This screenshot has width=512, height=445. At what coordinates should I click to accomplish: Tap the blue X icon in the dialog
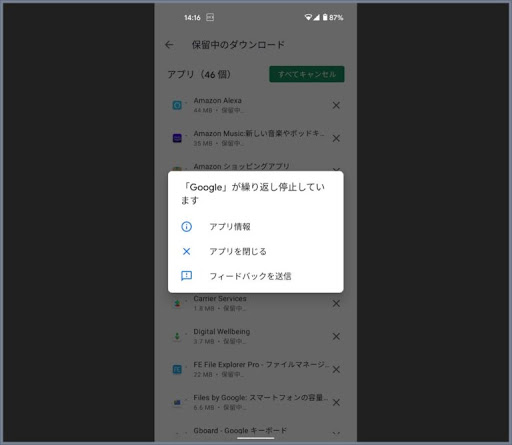click(186, 251)
